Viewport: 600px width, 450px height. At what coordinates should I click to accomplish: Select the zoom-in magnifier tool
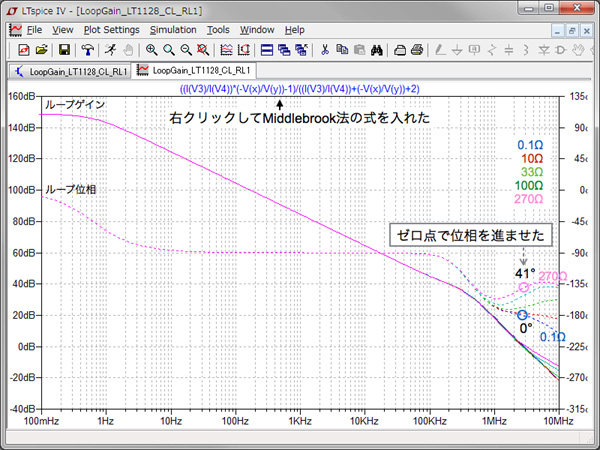pyautogui.click(x=151, y=49)
